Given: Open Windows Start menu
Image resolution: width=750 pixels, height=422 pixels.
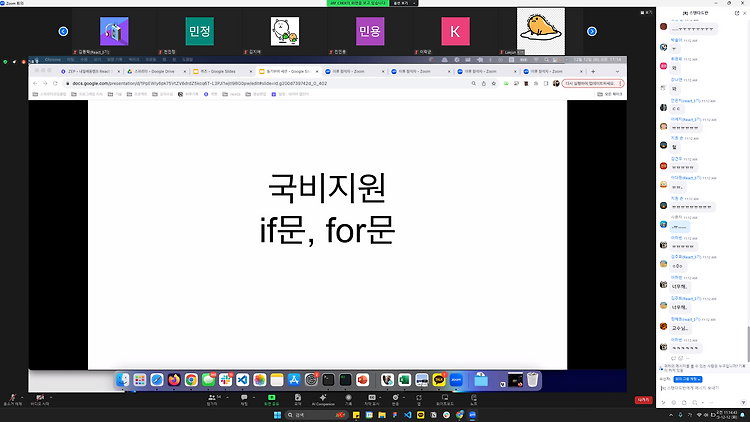Looking at the screenshot, I should 277,415.
